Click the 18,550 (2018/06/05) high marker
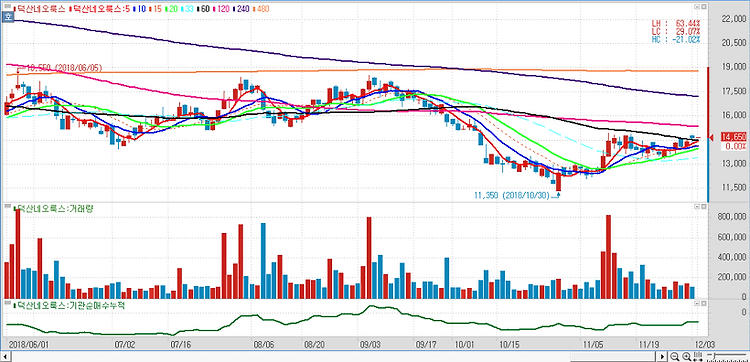The image size is (750, 362). tap(65, 68)
